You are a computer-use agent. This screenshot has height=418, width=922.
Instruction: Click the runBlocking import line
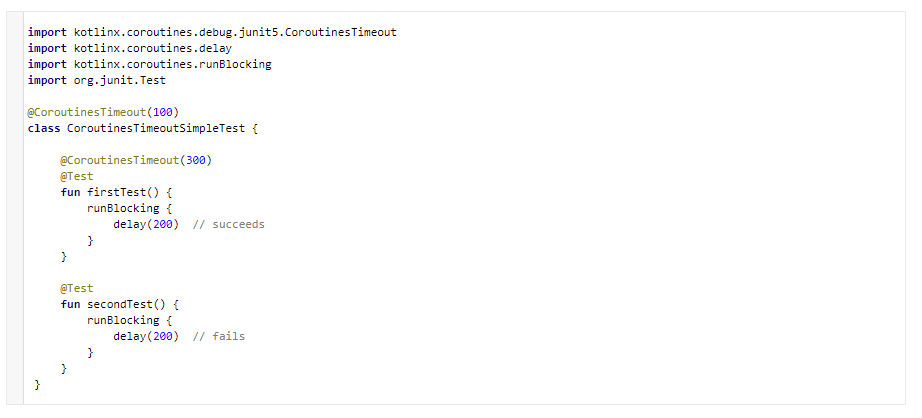(149, 64)
